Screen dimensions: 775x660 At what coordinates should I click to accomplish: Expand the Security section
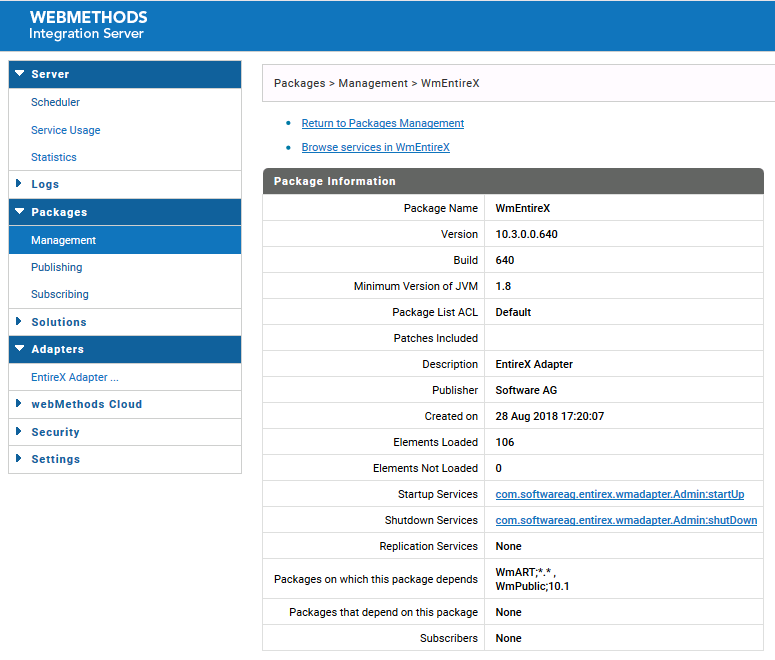19,432
